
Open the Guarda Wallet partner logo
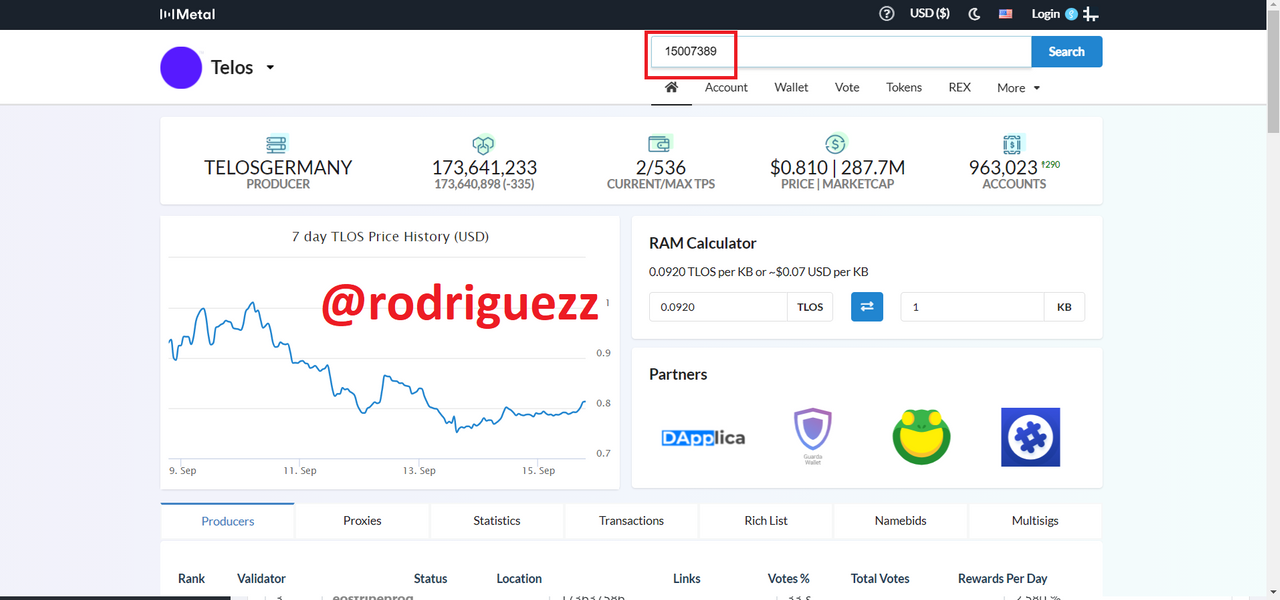click(x=812, y=437)
